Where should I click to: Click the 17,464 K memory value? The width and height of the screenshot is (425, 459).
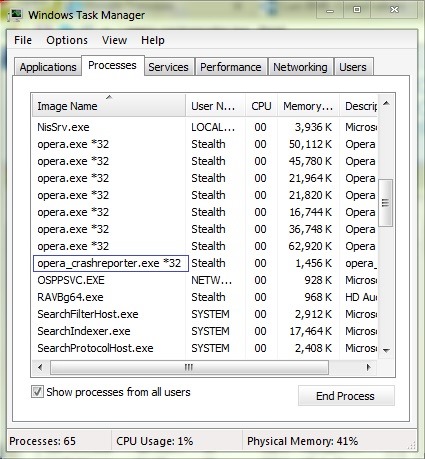(310, 331)
